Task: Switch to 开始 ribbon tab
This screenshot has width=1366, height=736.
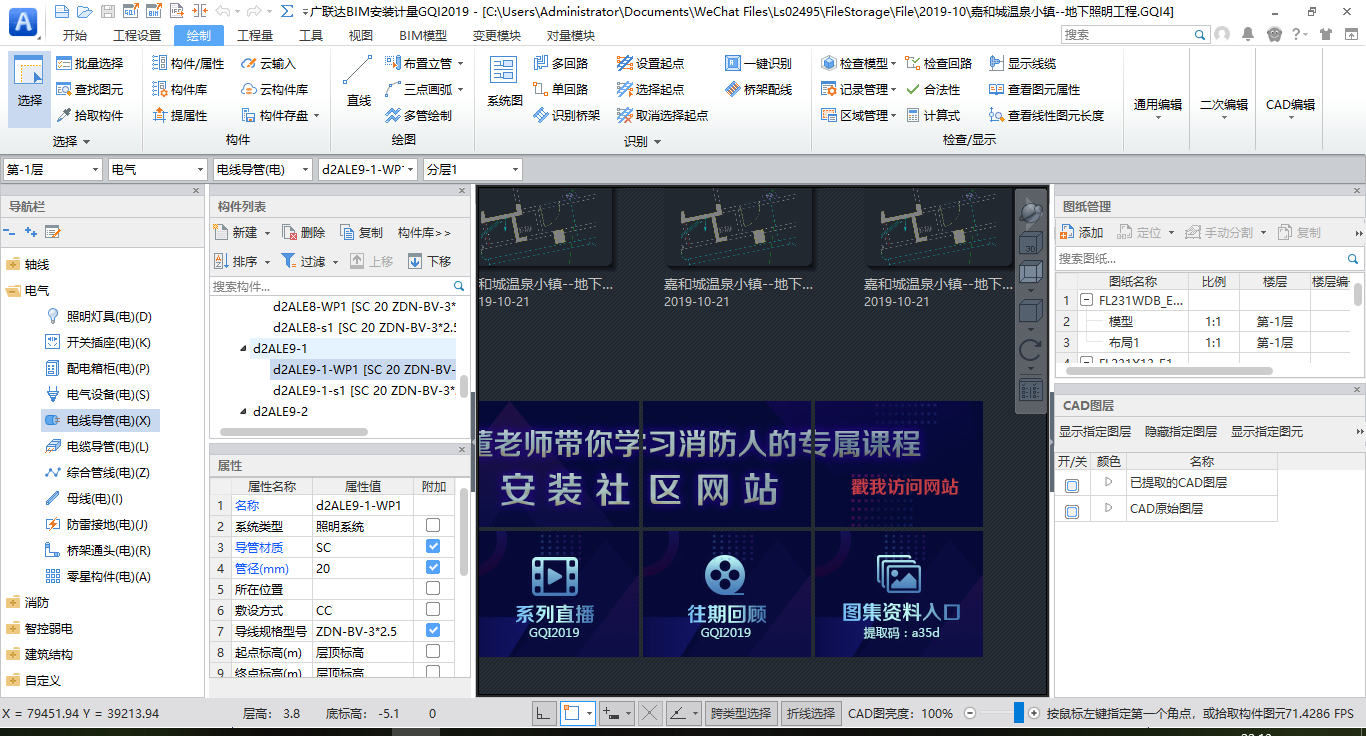Action: pyautogui.click(x=75, y=35)
